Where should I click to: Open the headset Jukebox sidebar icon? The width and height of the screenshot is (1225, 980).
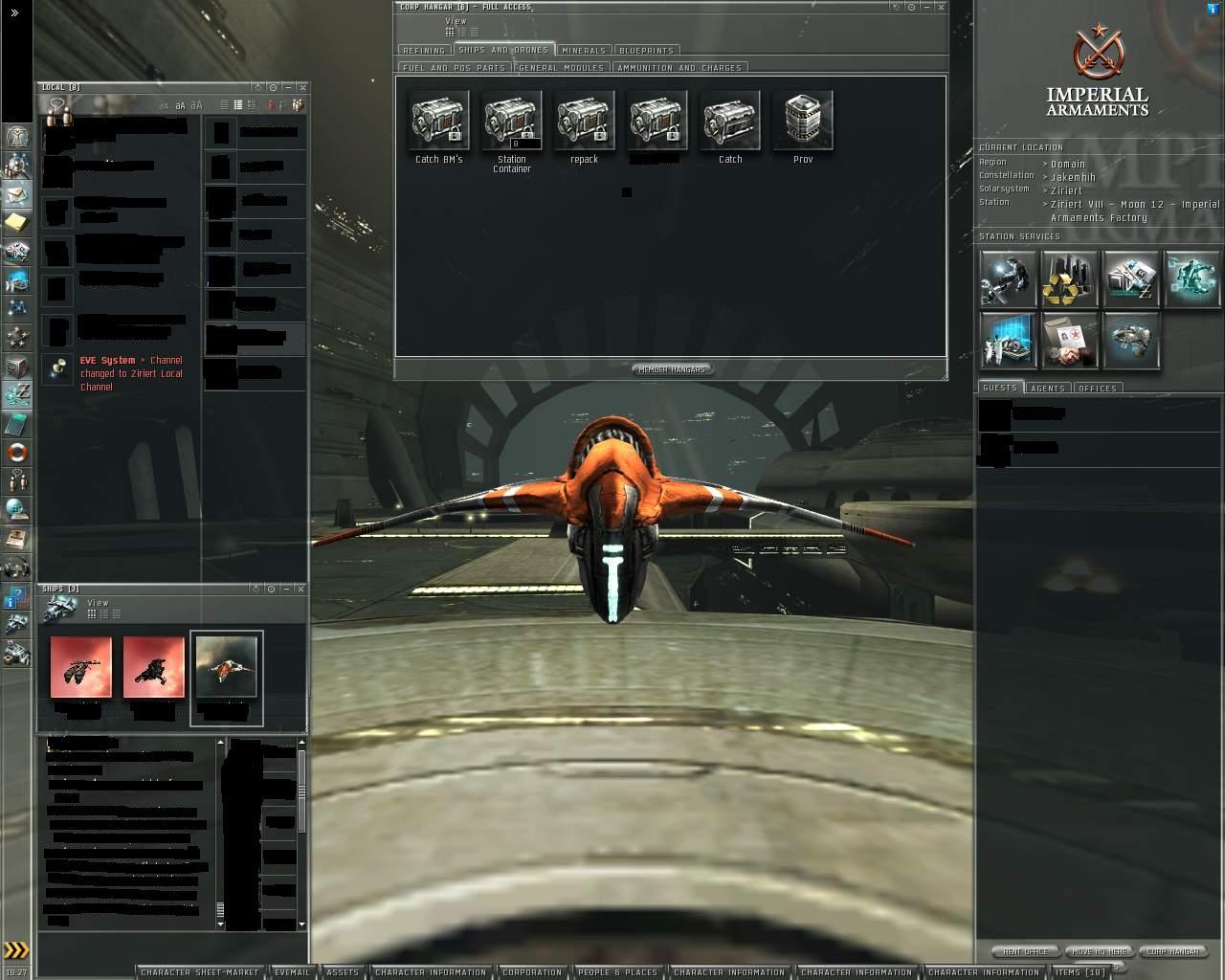tap(17, 568)
